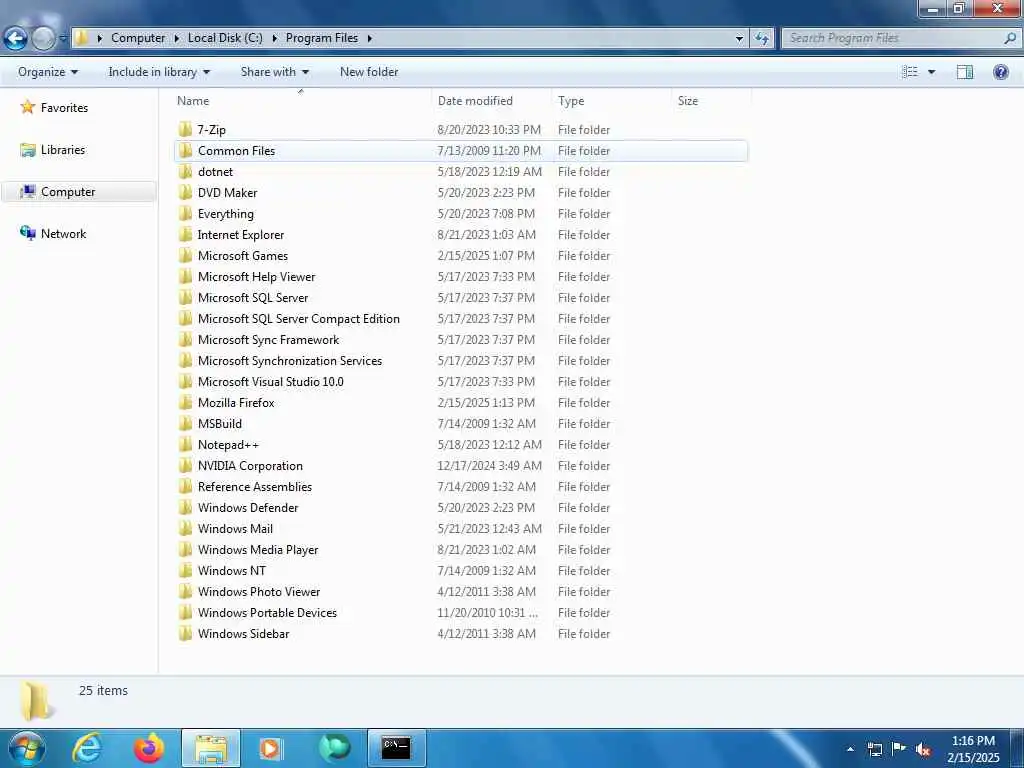The image size is (1024, 768).
Task: Click the Windows NT folder name
Action: click(x=232, y=571)
